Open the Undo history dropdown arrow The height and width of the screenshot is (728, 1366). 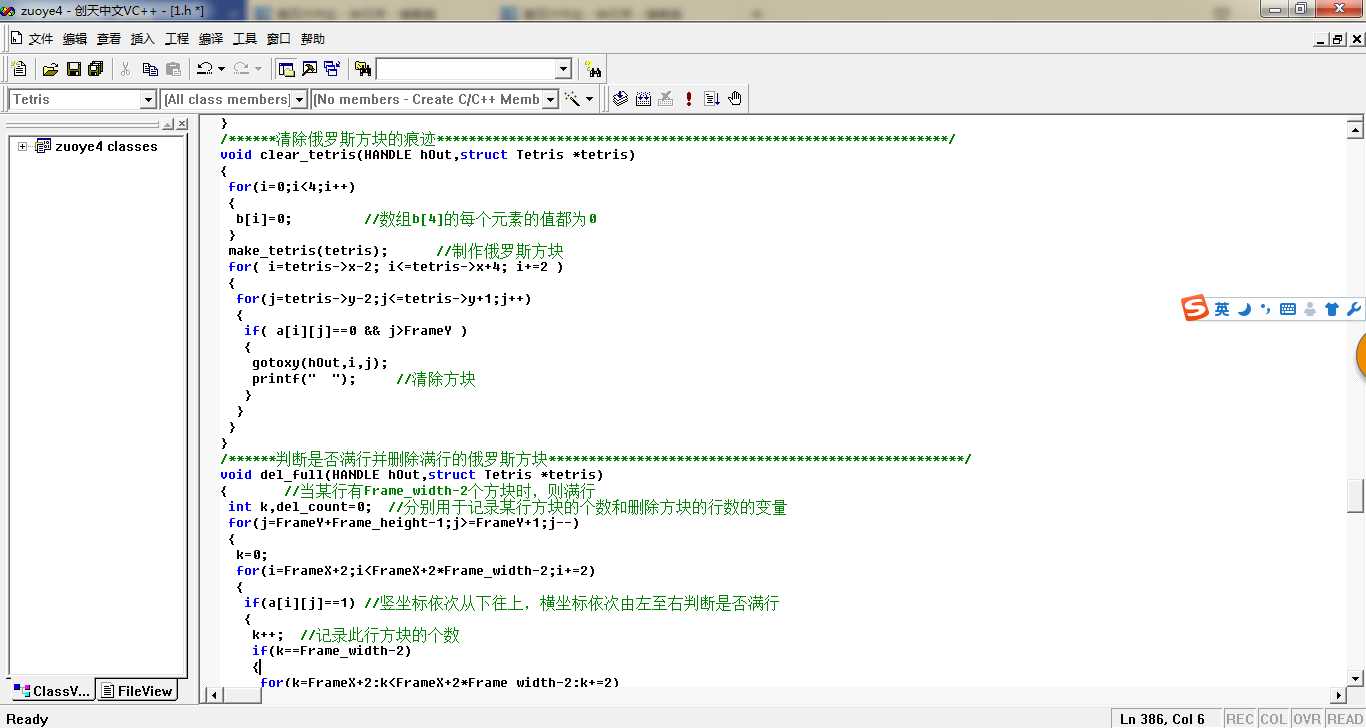221,69
